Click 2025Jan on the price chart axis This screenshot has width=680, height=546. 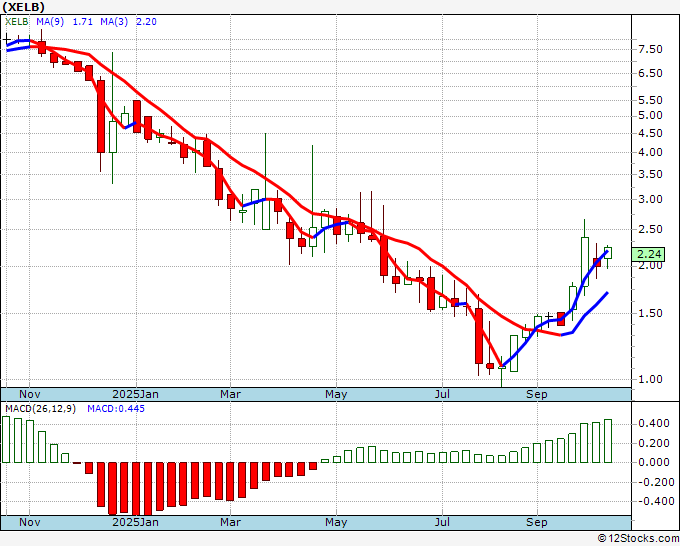(x=135, y=394)
